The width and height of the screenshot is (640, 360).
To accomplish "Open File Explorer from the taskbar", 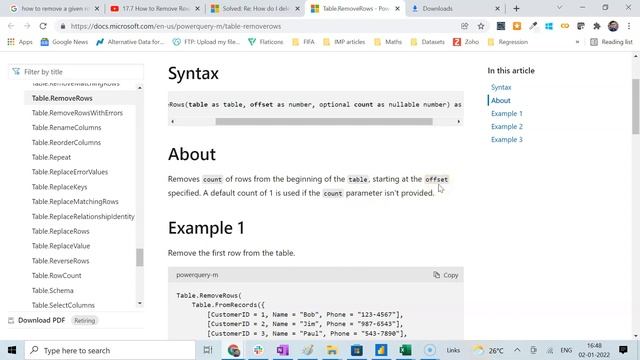I will (x=332, y=350).
